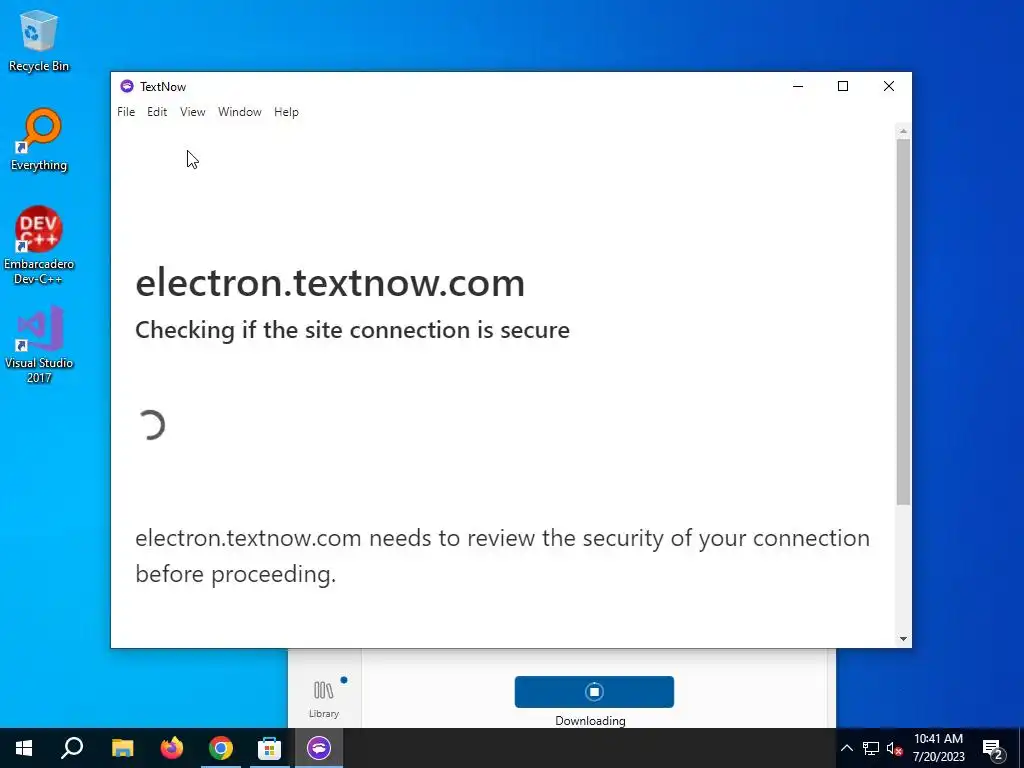
Task: Click the 'needs to review the security' paragraph
Action: tap(502, 556)
